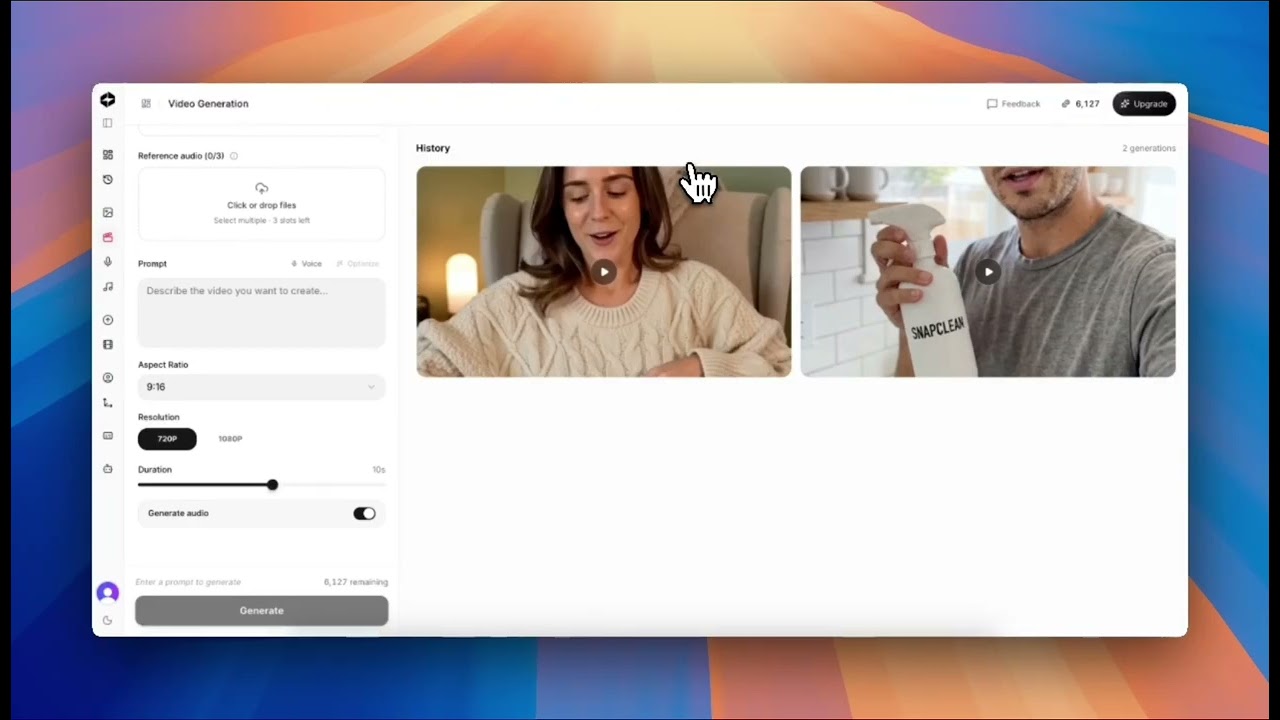Open the purple user profile avatar
The width and height of the screenshot is (1280, 720).
point(108,593)
